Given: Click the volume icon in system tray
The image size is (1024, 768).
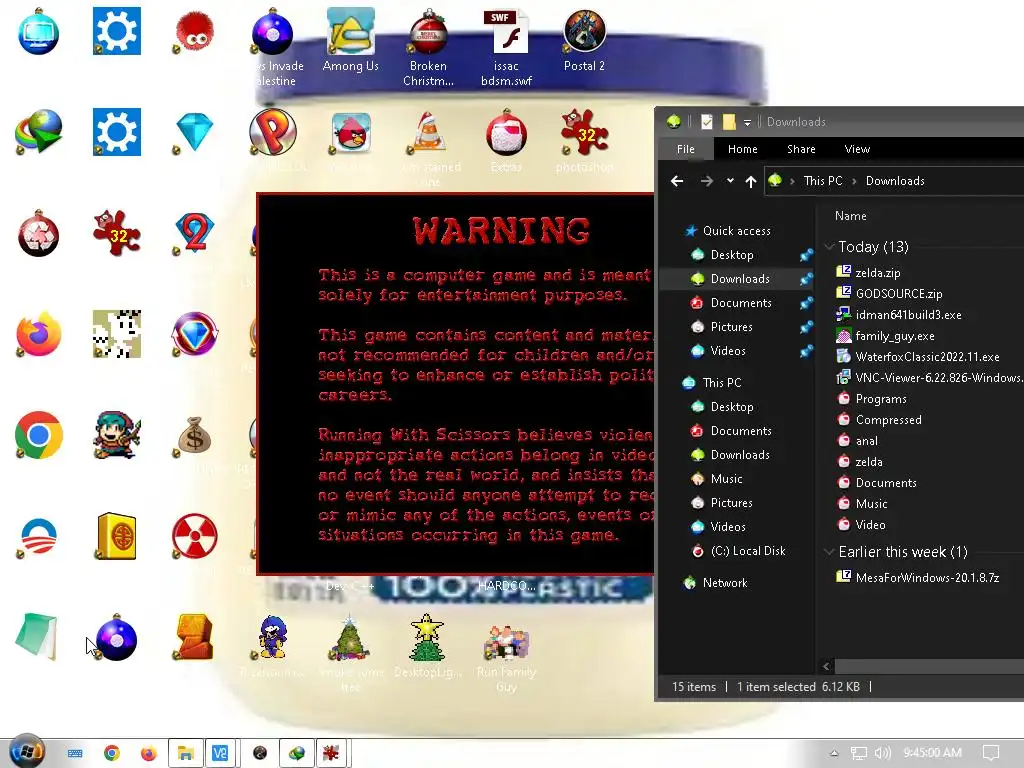Looking at the screenshot, I should pos(882,753).
